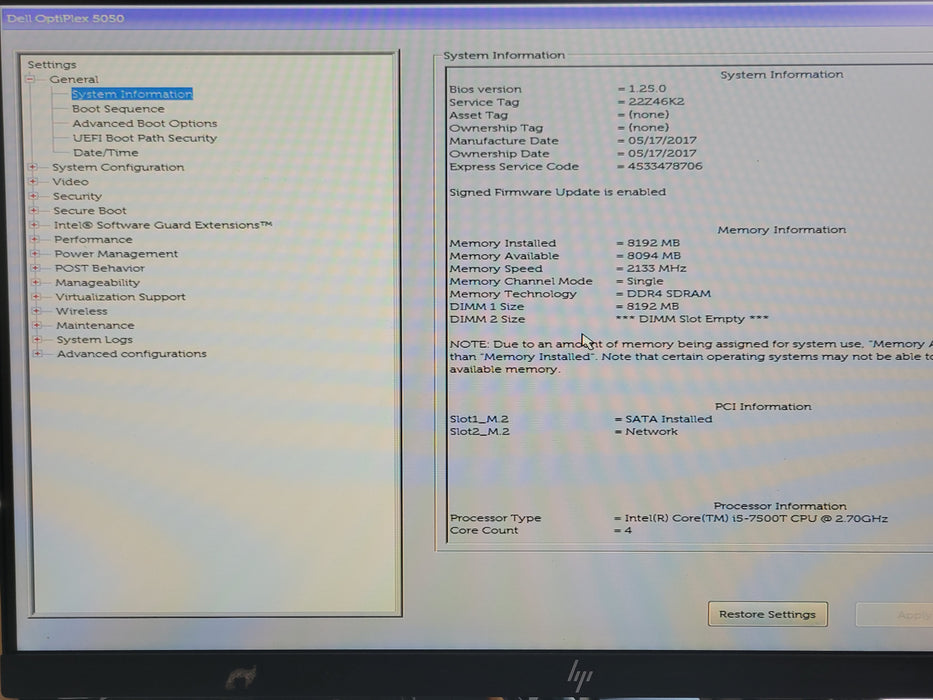Viewport: 933px width, 700px height.
Task: Select the Virtualization Support label
Action: [x=121, y=296]
